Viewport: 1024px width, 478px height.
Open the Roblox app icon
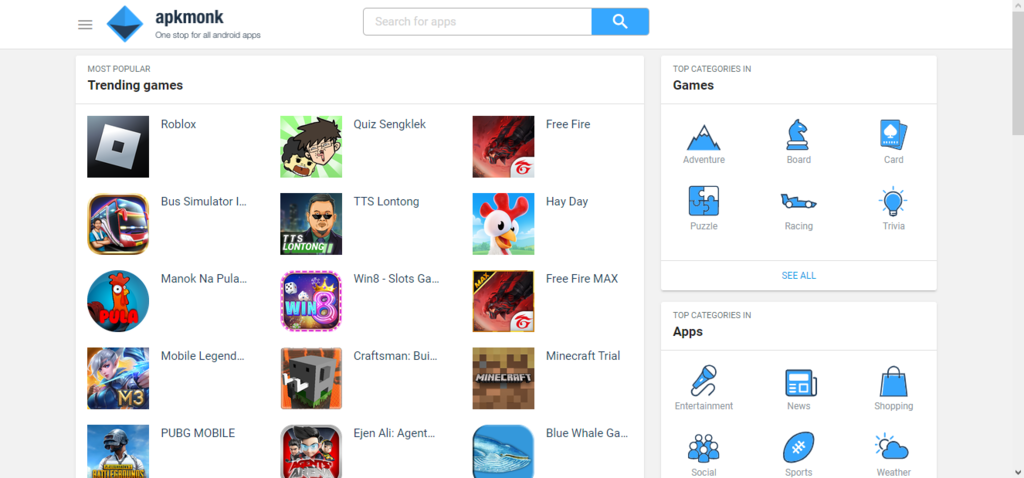coord(118,147)
